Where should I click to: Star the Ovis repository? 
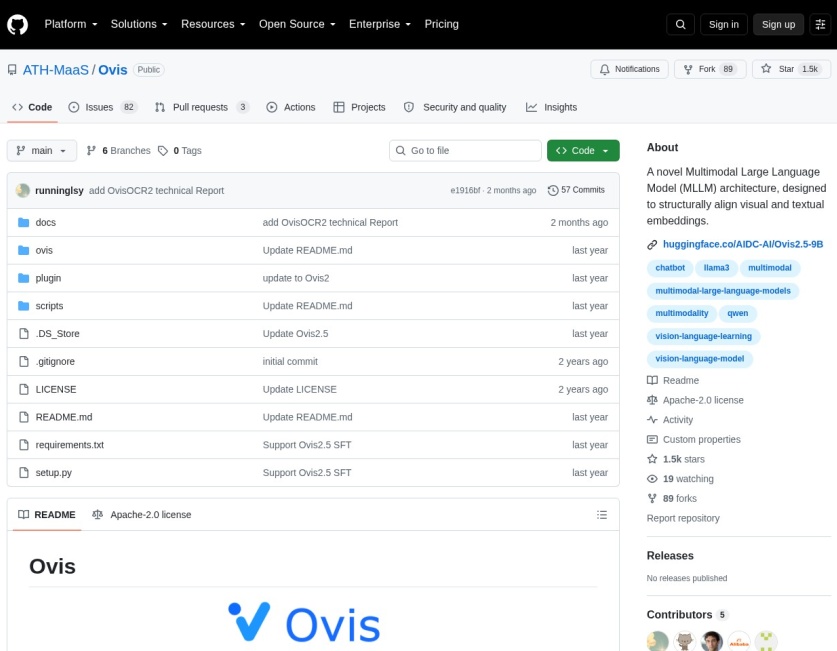pos(792,69)
